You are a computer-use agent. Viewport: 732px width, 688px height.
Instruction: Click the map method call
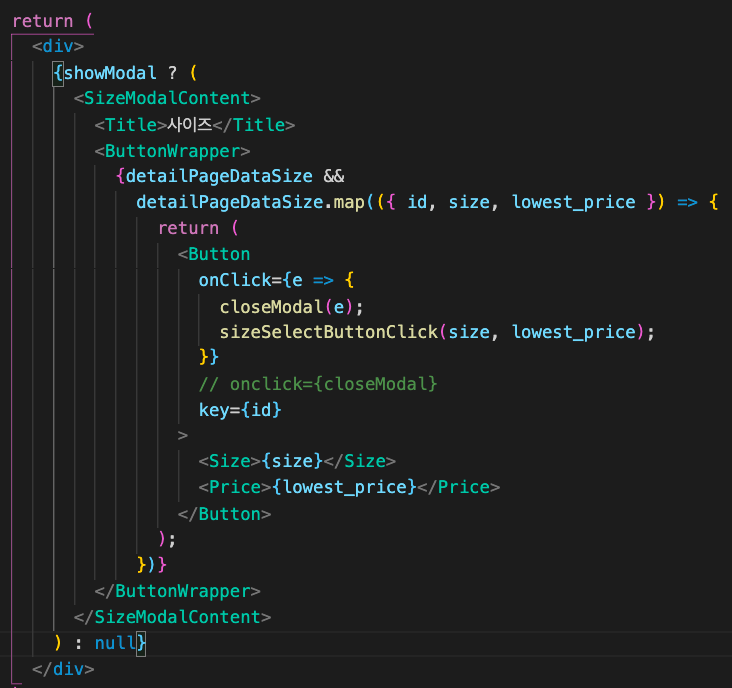click(x=349, y=202)
